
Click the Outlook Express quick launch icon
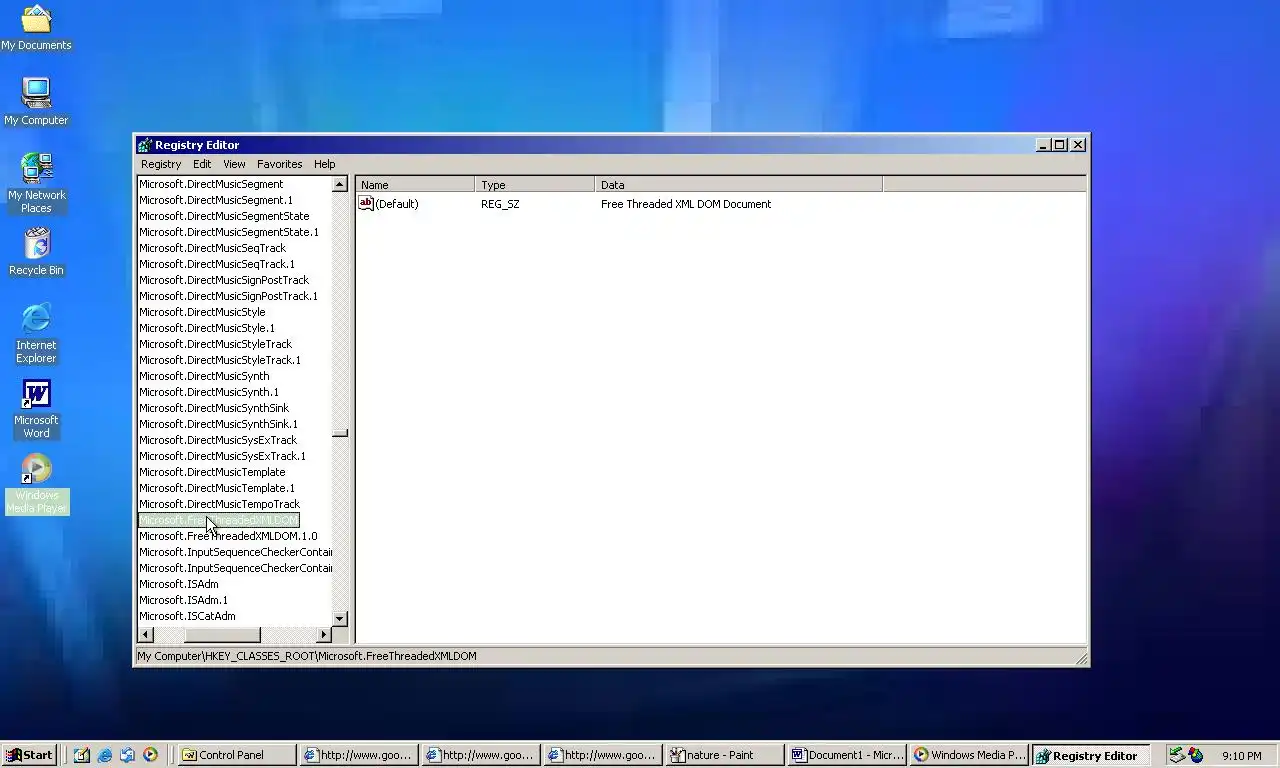(x=127, y=755)
